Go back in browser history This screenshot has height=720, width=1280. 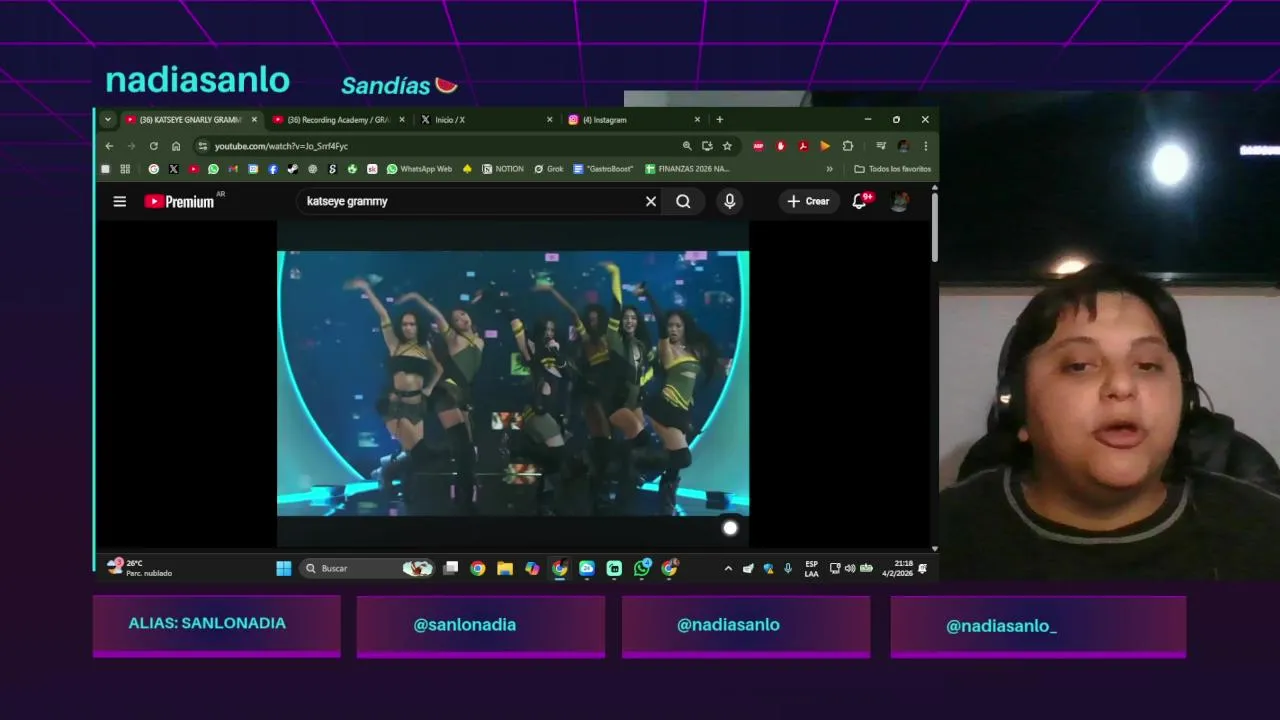pos(109,146)
